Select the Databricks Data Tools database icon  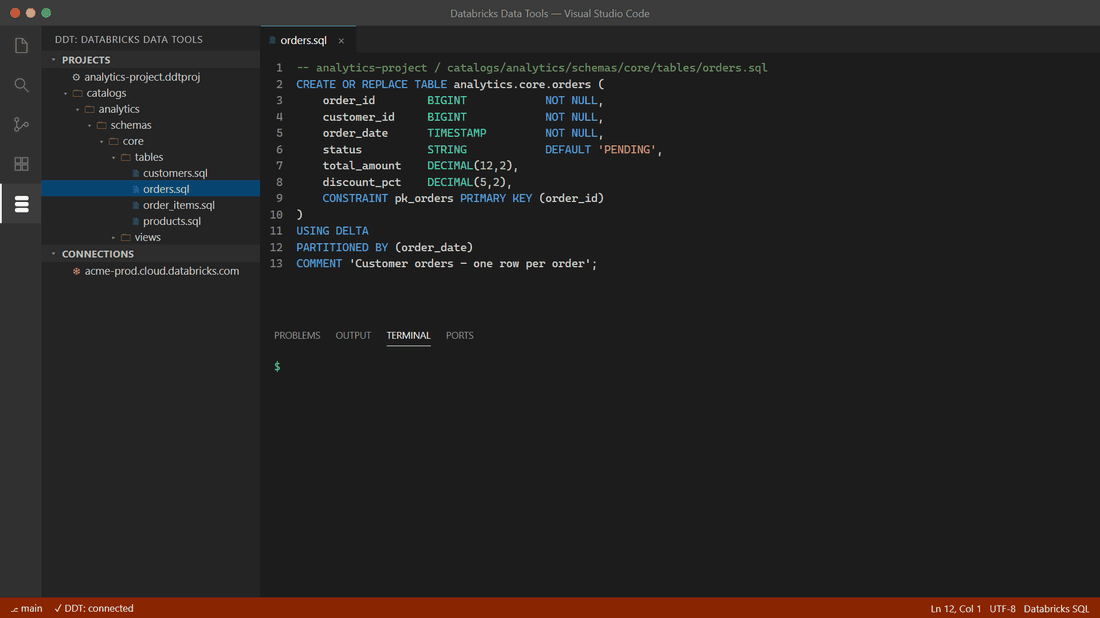21,203
